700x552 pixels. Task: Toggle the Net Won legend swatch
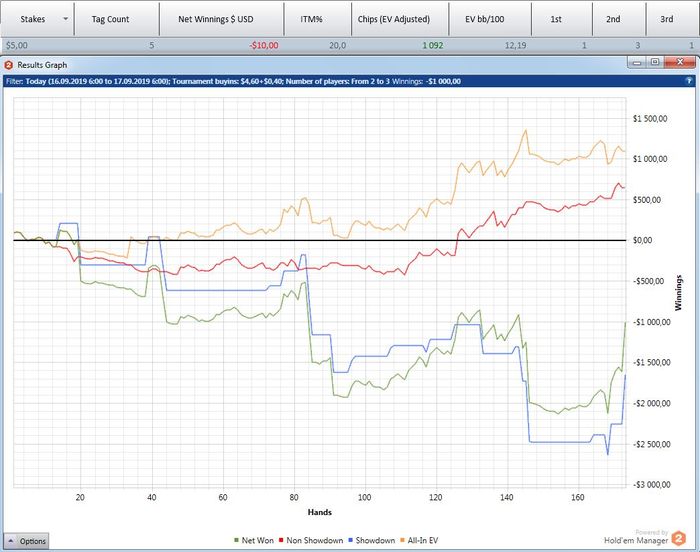(x=236, y=540)
